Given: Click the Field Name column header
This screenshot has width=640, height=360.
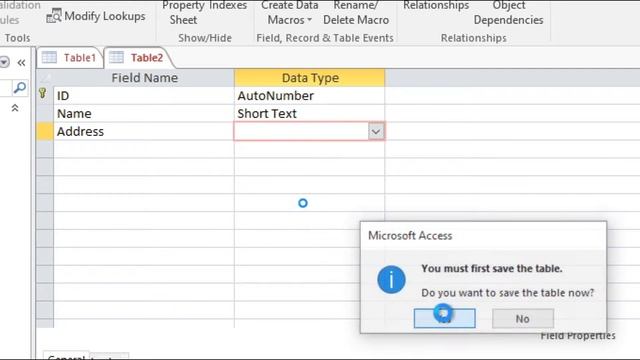Looking at the screenshot, I should tap(144, 78).
